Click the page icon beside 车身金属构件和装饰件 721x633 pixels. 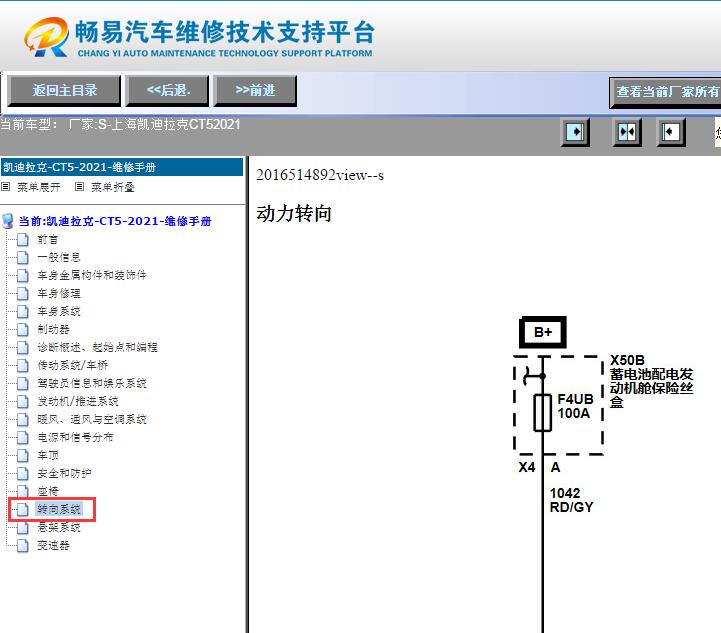click(x=23, y=275)
